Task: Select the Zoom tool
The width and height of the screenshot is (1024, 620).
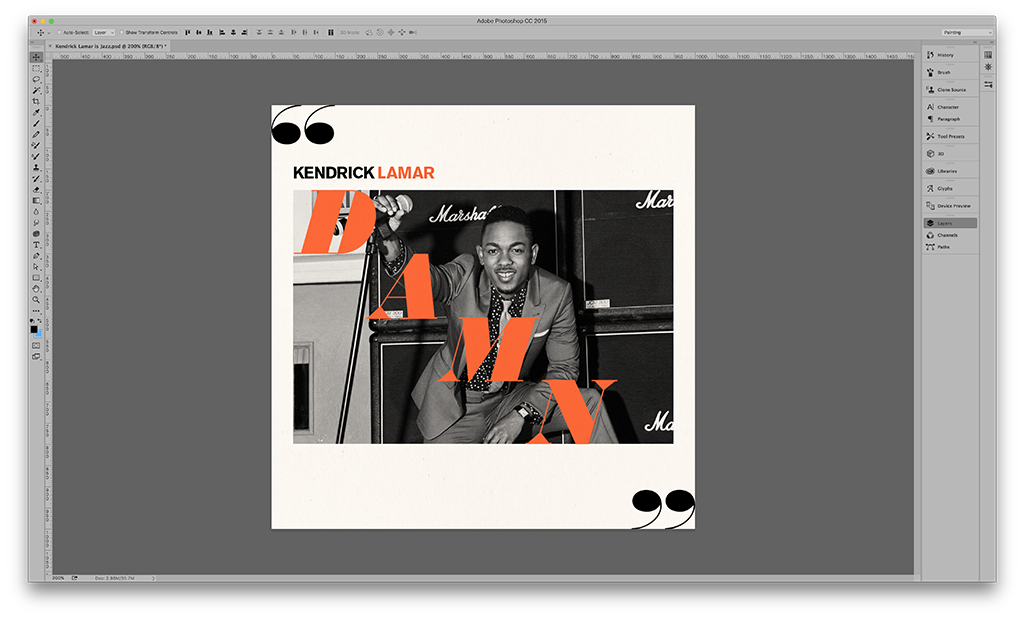Action: 36,300
